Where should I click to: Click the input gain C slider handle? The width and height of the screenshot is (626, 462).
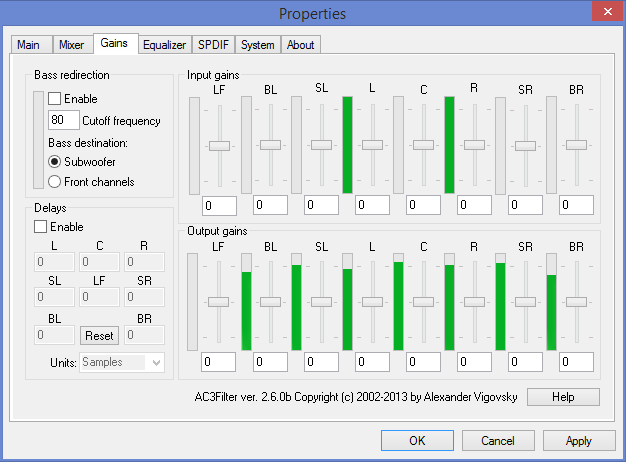424,145
